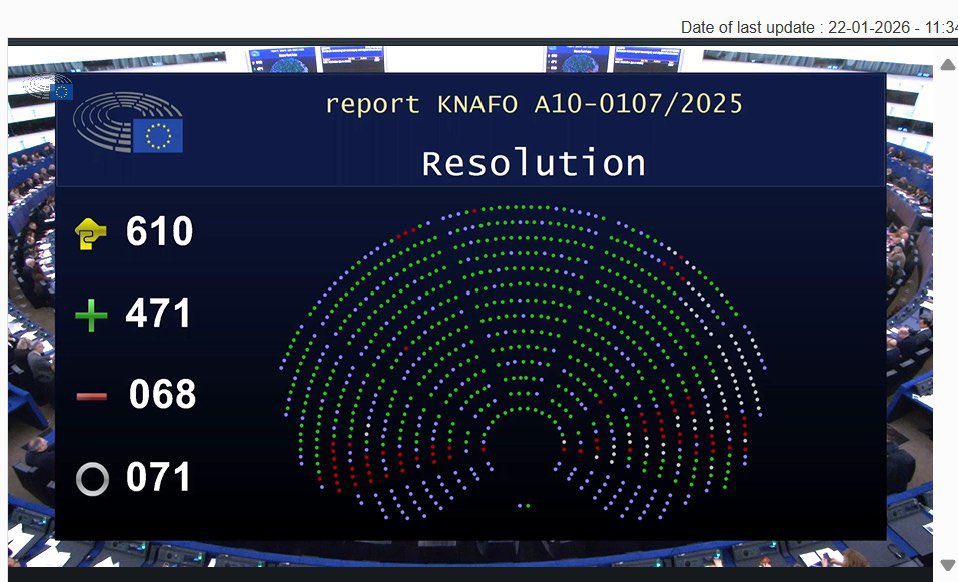Viewport: 958px width, 582px height.
Task: Click the small EU flag in top-left corner
Action: coord(60,93)
